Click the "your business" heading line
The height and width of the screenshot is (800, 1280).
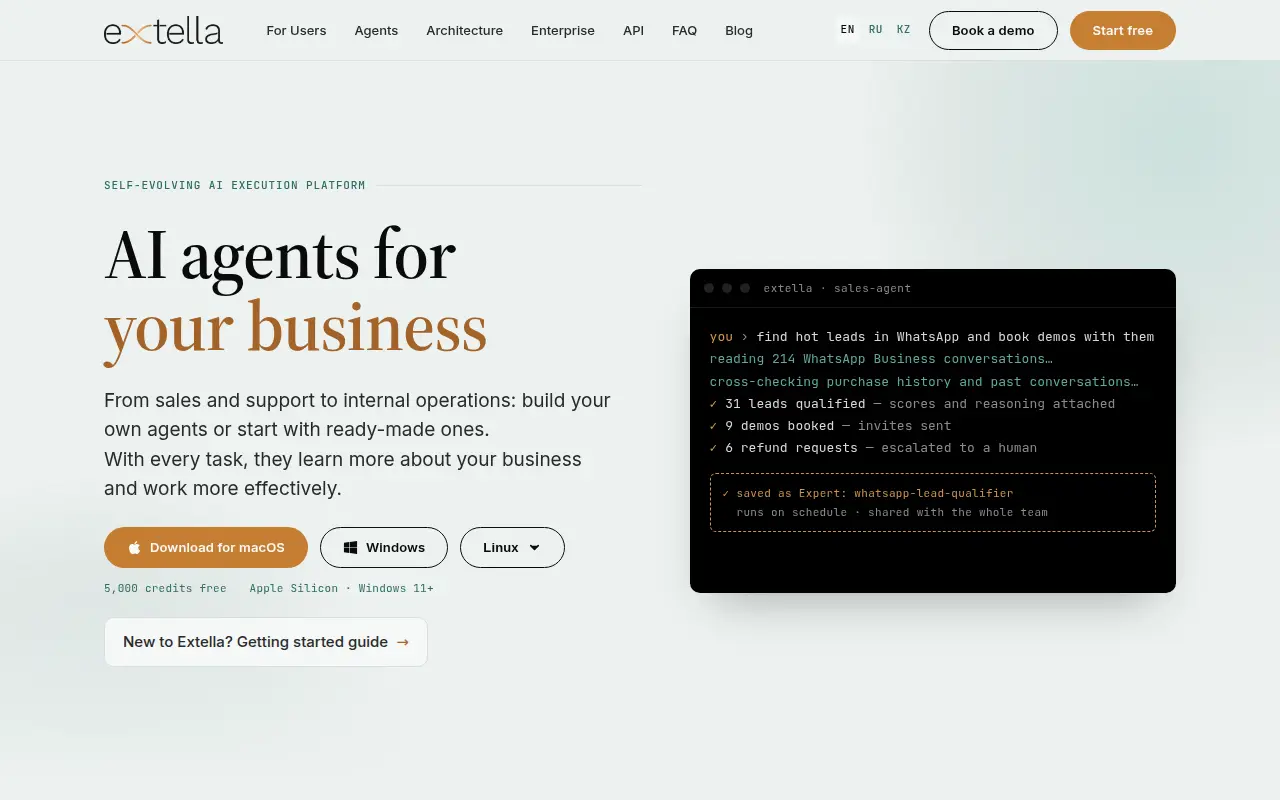coord(295,328)
